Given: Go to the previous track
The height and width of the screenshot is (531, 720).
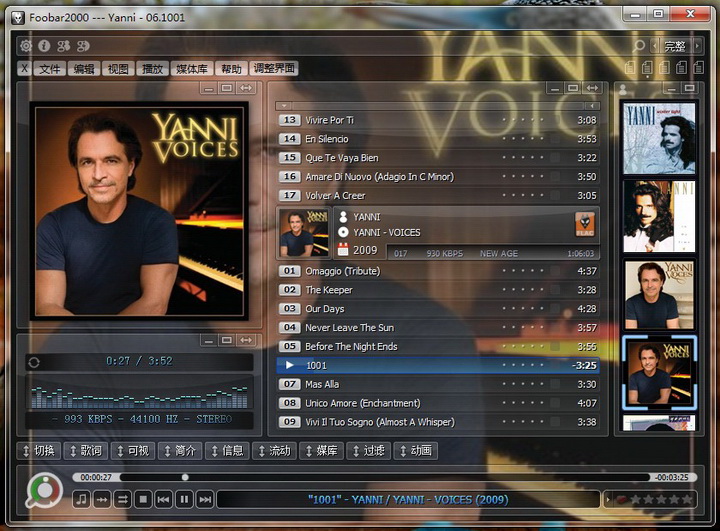Looking at the screenshot, I should coord(163,499).
